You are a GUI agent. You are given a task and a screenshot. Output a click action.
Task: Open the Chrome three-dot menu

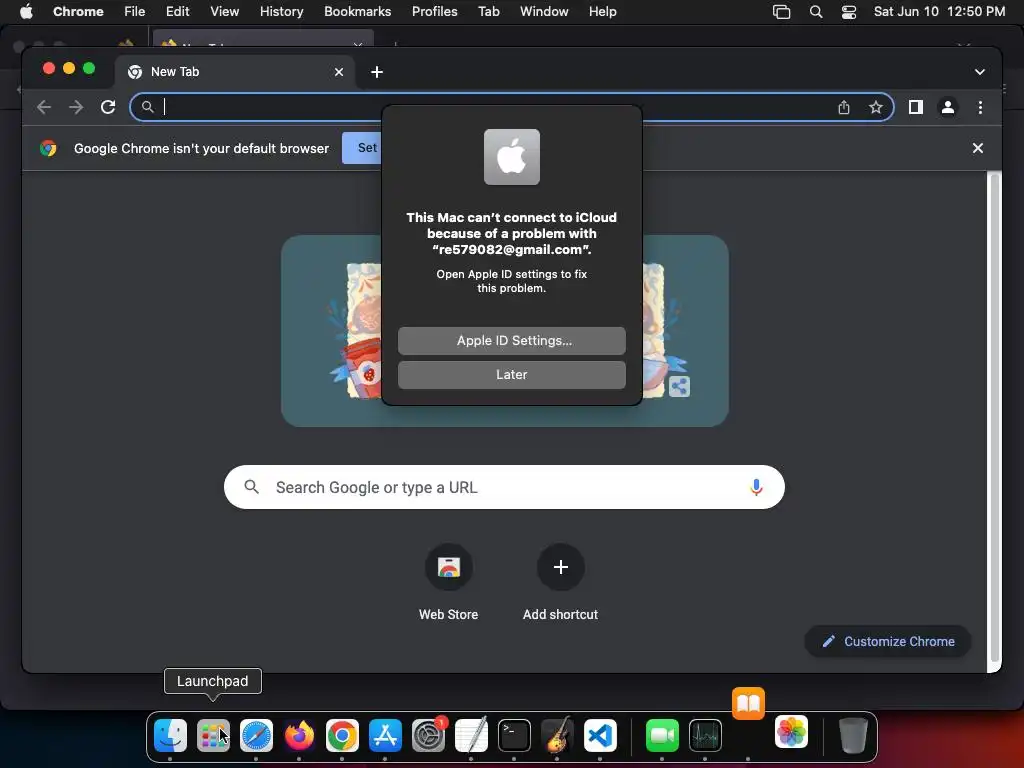point(980,107)
